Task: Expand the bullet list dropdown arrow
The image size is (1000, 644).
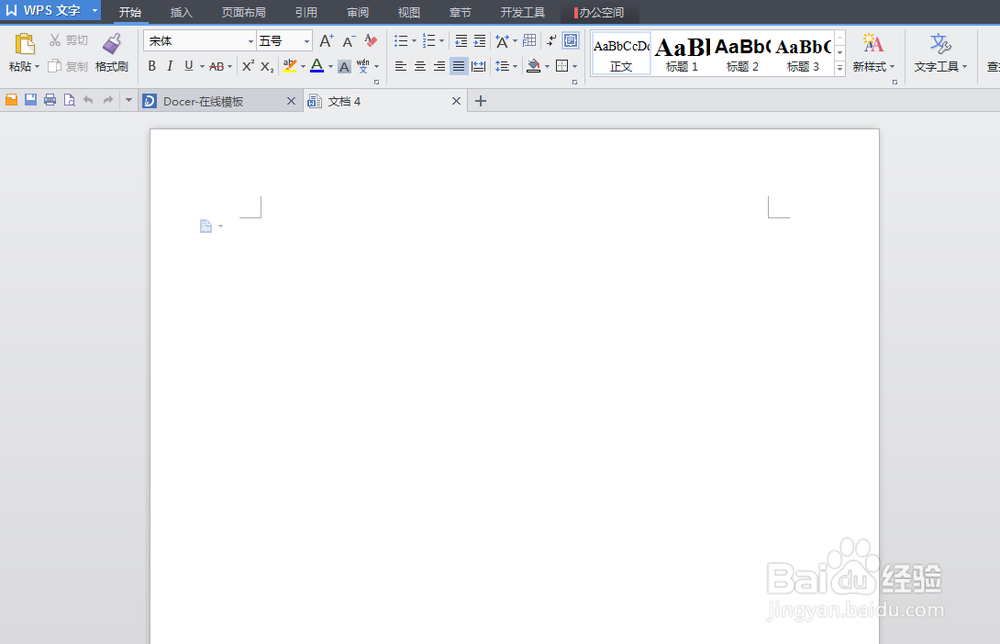Action: coord(414,41)
